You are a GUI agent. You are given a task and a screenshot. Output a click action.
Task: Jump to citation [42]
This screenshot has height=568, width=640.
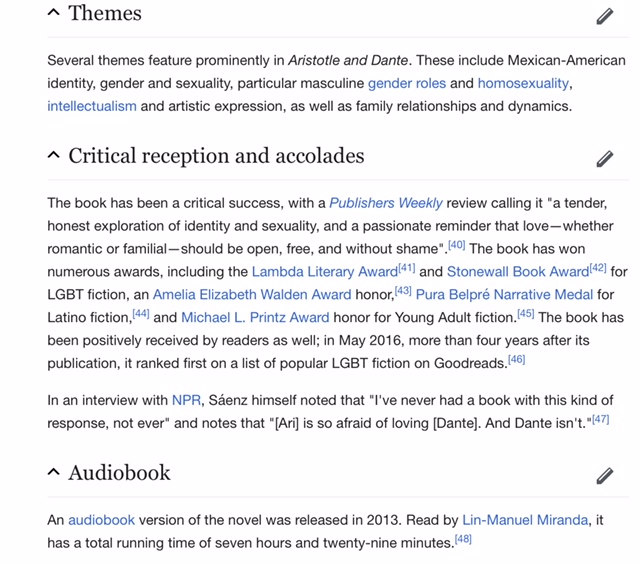[x=598, y=268]
